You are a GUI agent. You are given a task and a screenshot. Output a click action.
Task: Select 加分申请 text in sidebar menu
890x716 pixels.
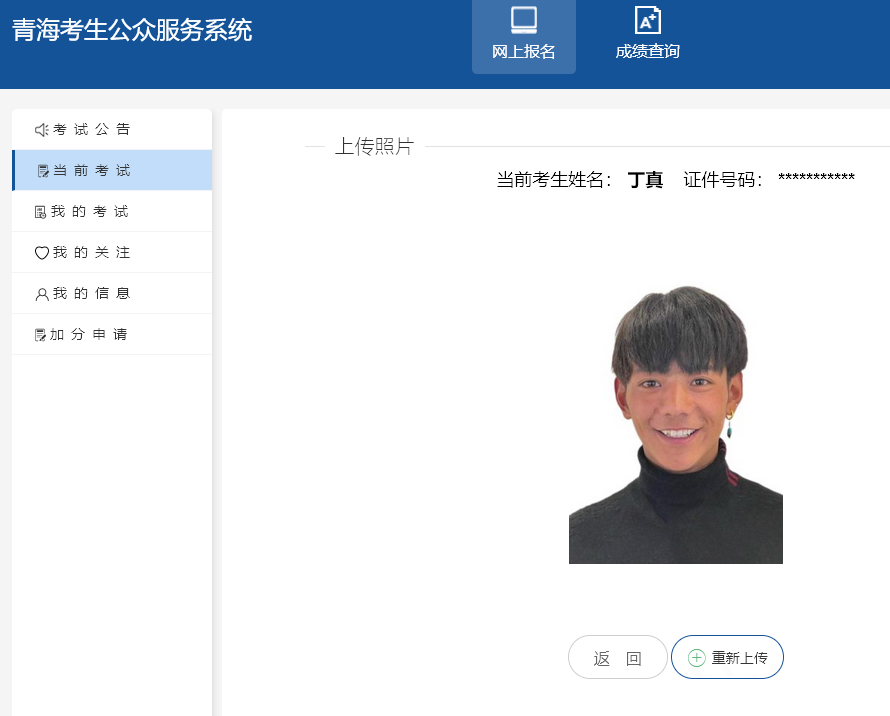[x=89, y=335]
